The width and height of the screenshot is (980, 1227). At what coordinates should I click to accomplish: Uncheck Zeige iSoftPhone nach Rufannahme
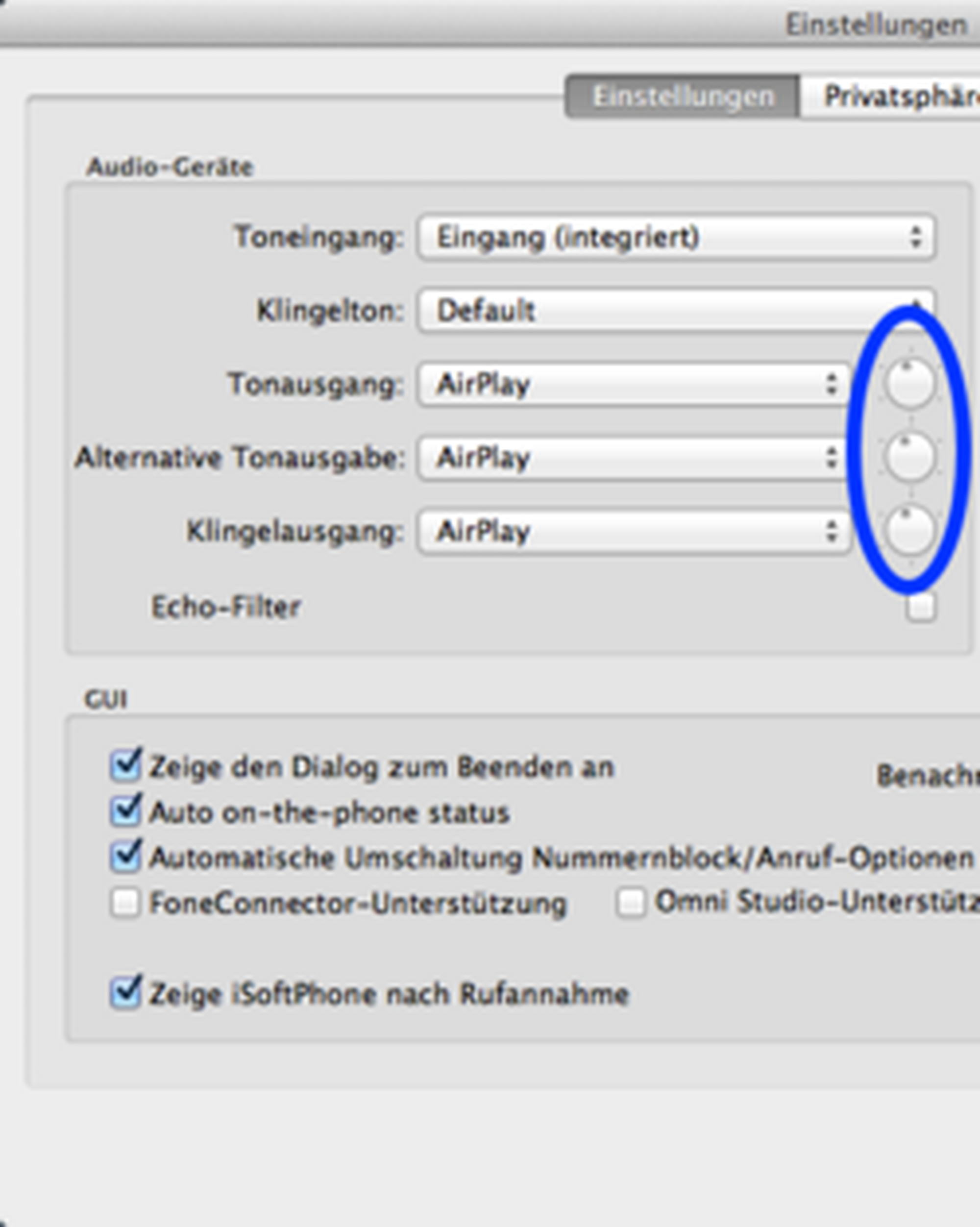tap(125, 994)
